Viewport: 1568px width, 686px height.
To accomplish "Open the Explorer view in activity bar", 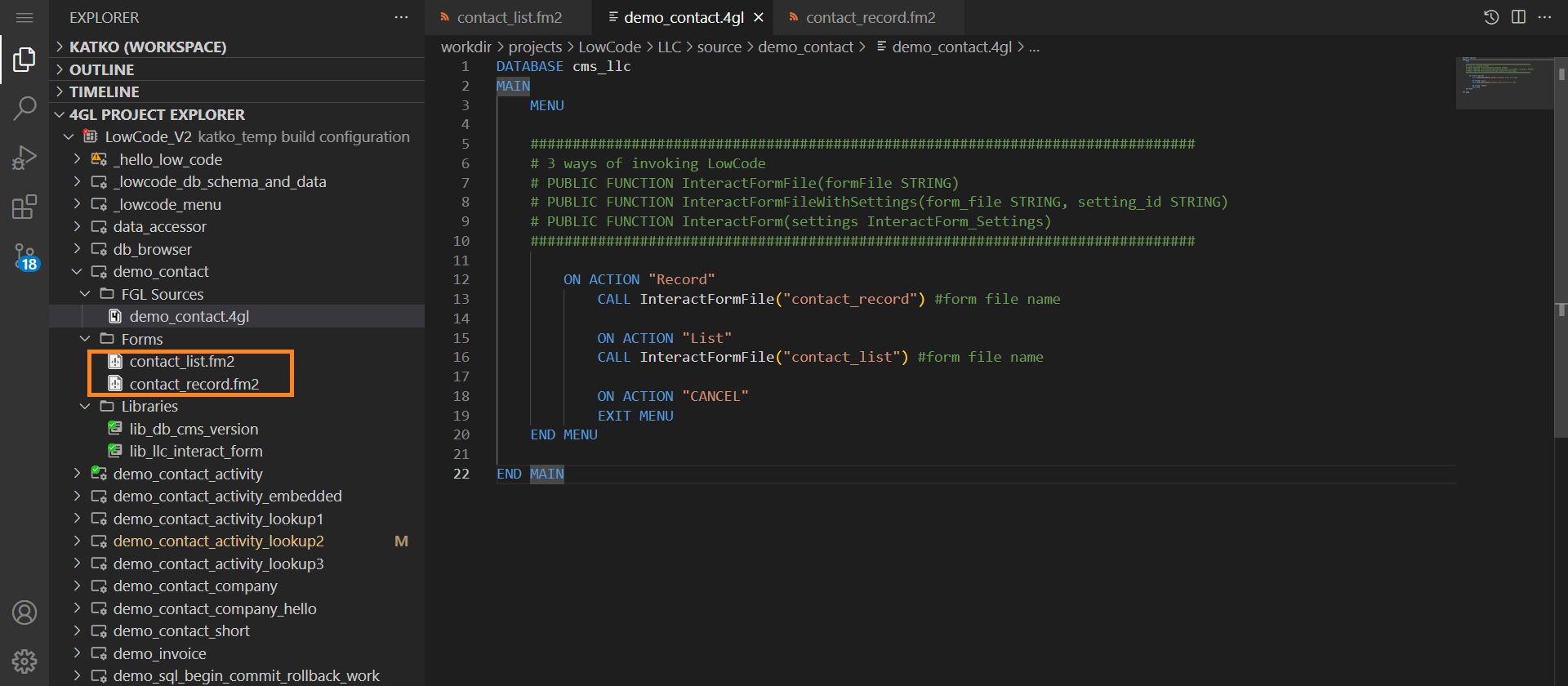I will point(24,59).
